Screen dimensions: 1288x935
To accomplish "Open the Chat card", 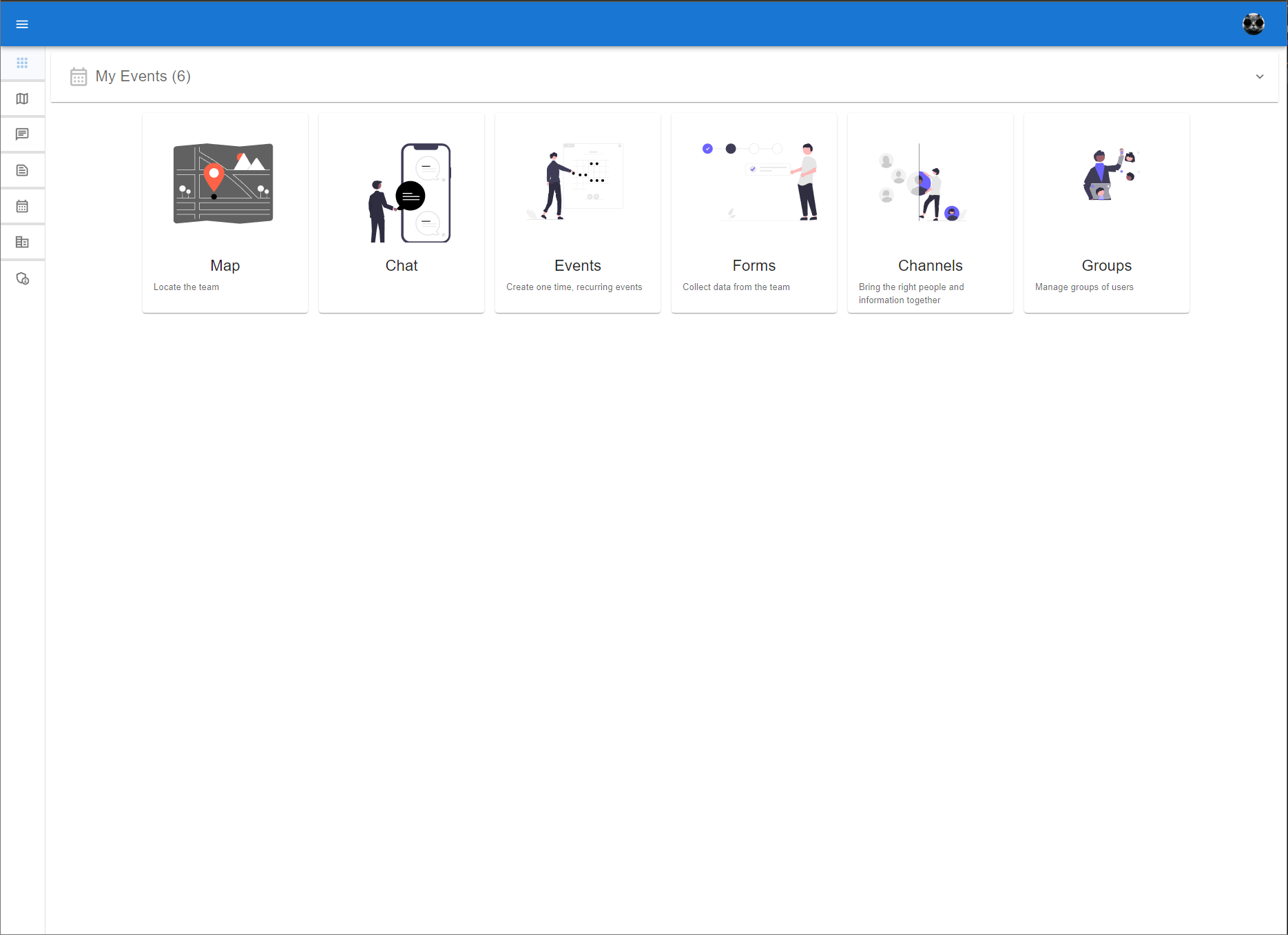I will tap(401, 212).
